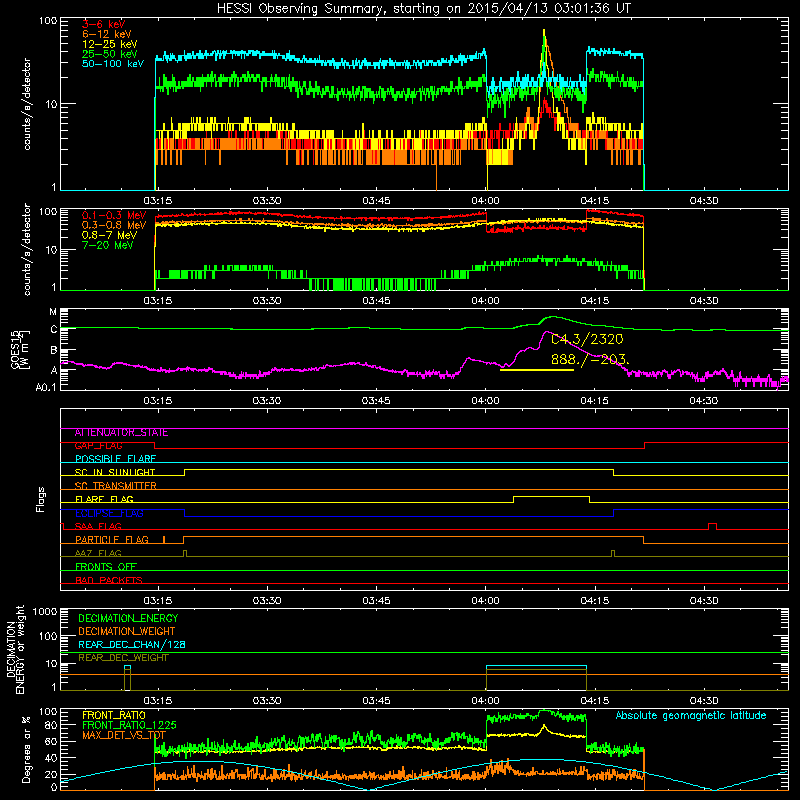Click the 0.1-0.3 MeV legend label

(x=114, y=215)
